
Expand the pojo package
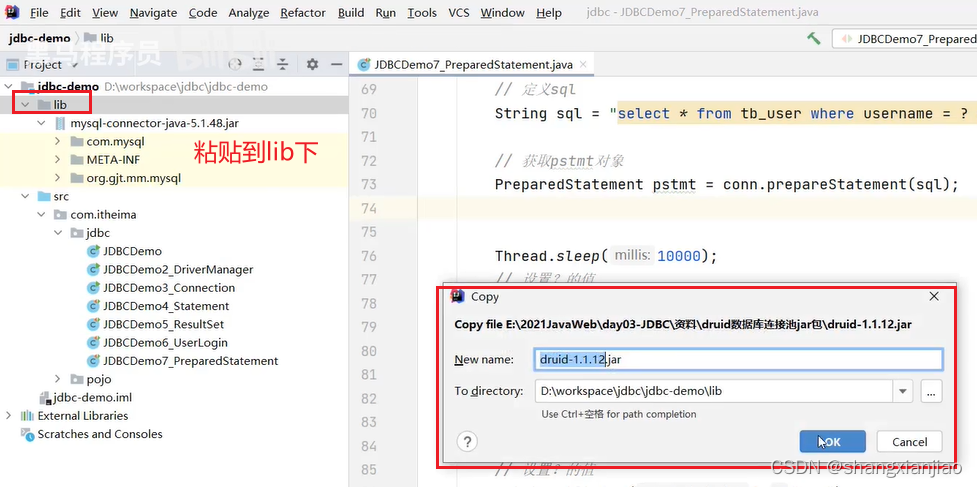point(57,379)
